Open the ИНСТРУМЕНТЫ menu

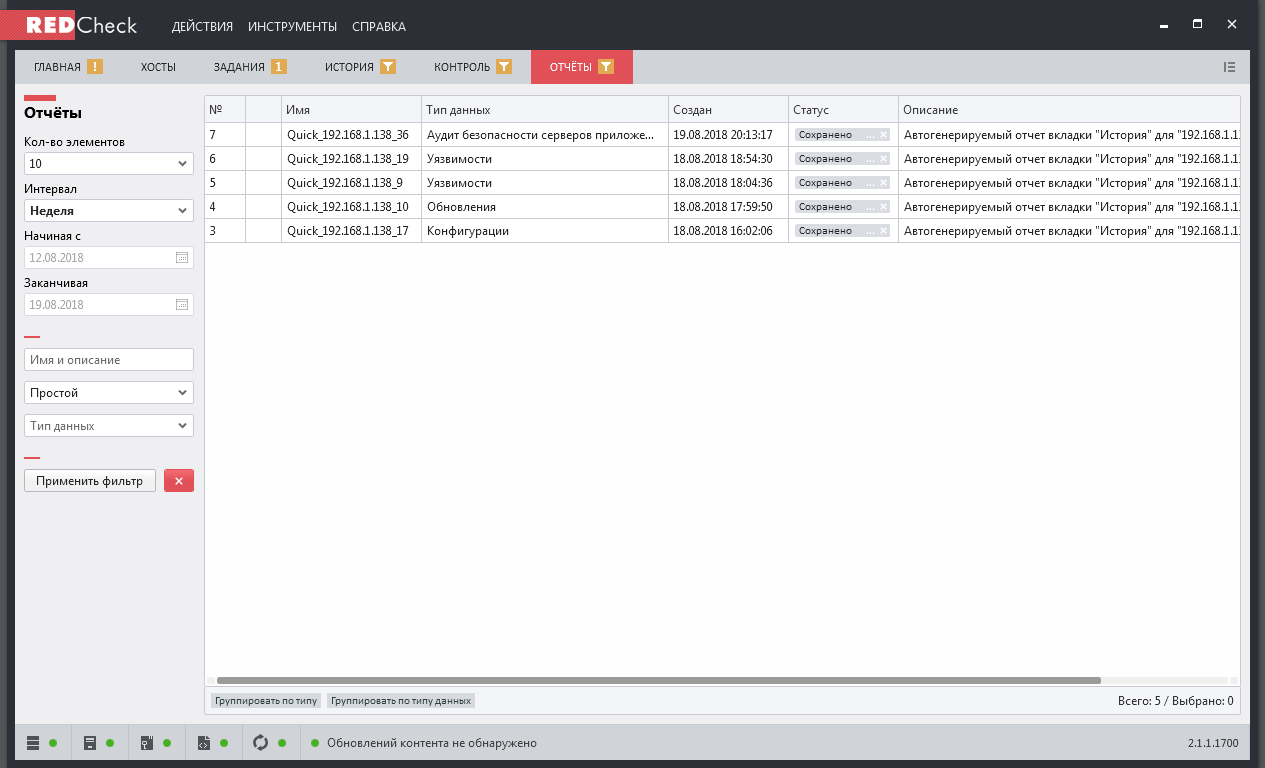[292, 26]
